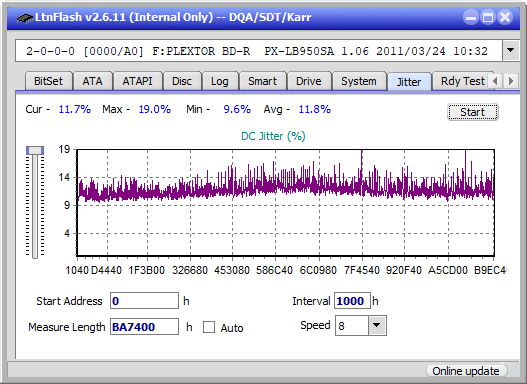527x384 pixels.
Task: Click the LtnFlash chip icon in title bar
Action: click(24, 17)
